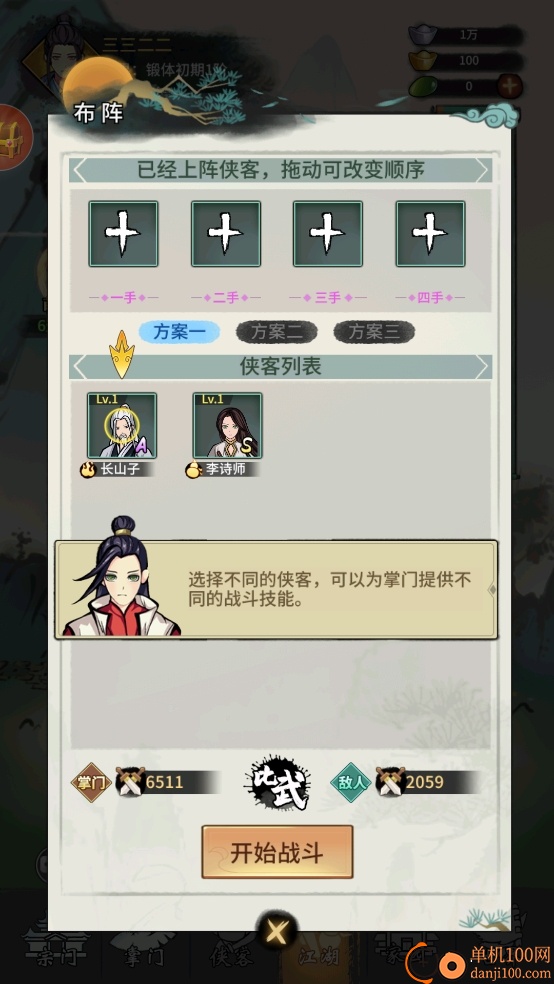The height and width of the screenshot is (984, 554).
Task: Switch to 方案三 formation plan
Action: [x=374, y=332]
